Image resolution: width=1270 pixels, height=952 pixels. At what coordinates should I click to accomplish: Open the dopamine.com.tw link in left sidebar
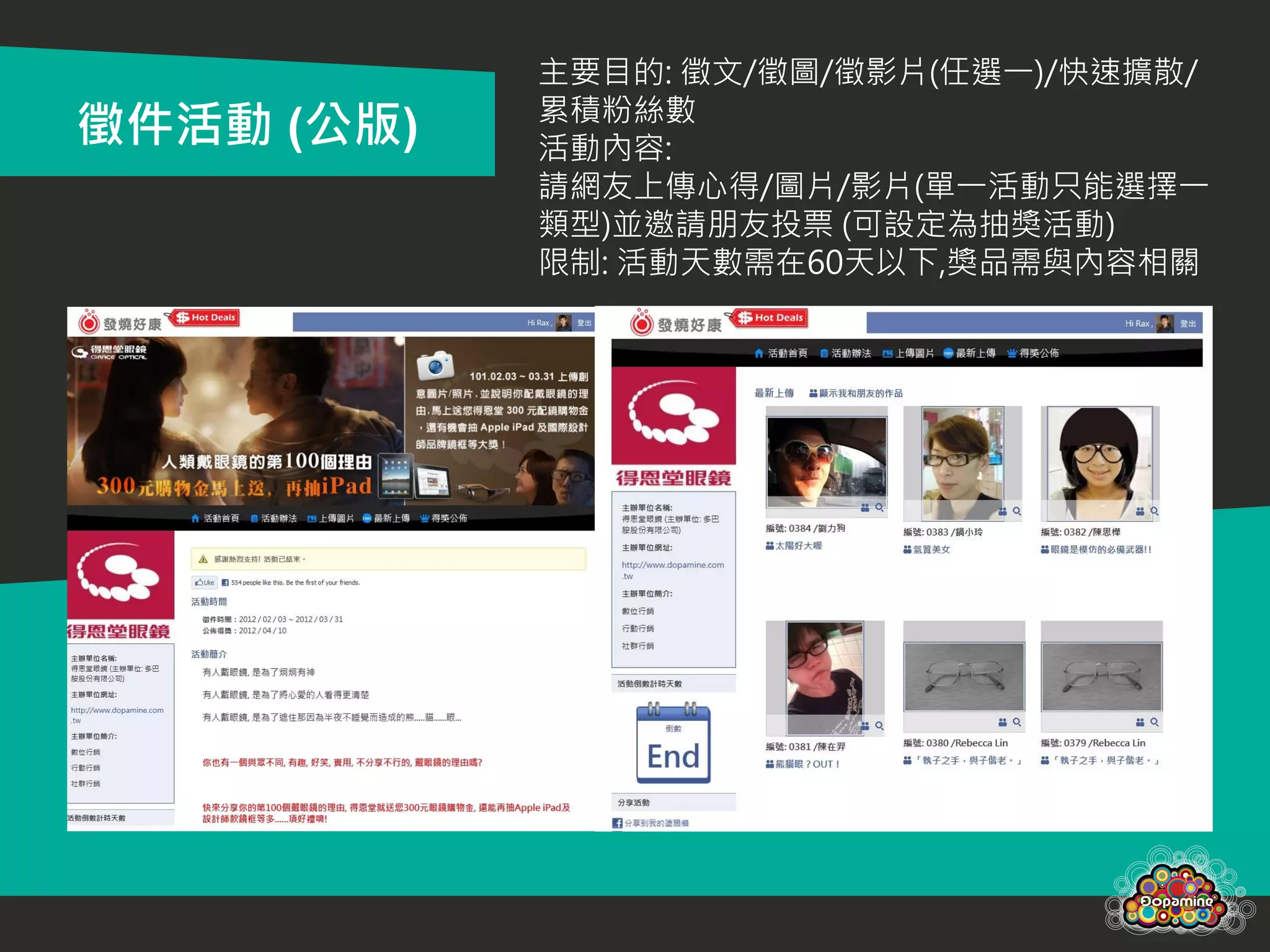(x=117, y=715)
